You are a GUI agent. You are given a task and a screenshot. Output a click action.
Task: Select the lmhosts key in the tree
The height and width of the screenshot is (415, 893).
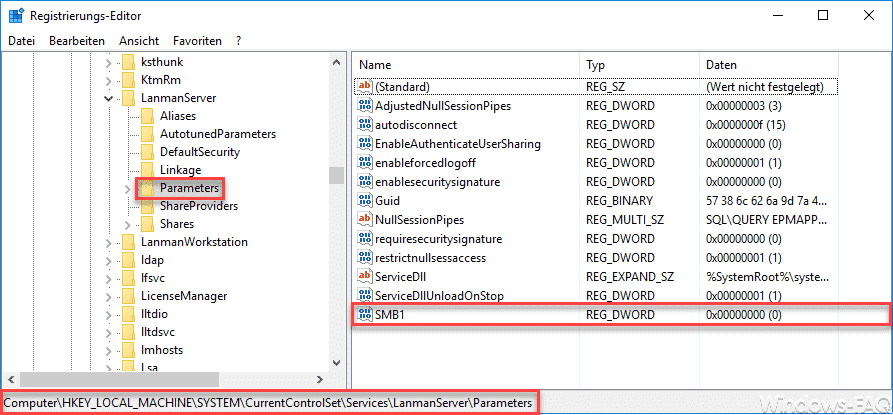click(162, 350)
